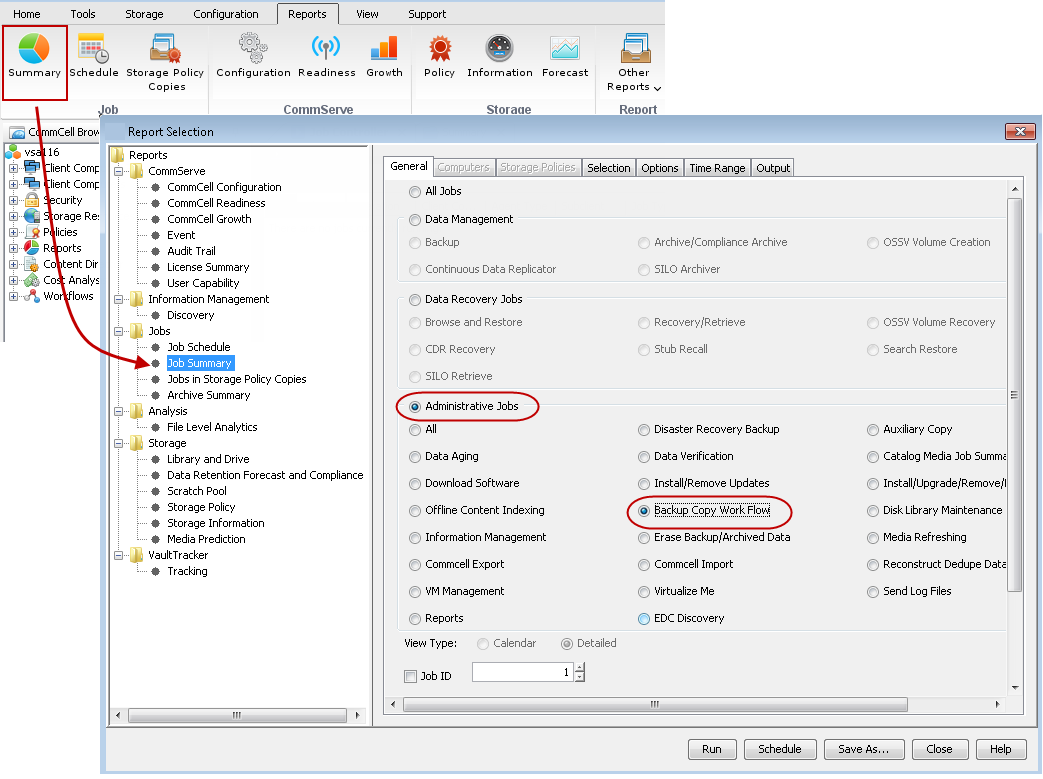Select Backup Copy Work Flow option

[x=644, y=511]
